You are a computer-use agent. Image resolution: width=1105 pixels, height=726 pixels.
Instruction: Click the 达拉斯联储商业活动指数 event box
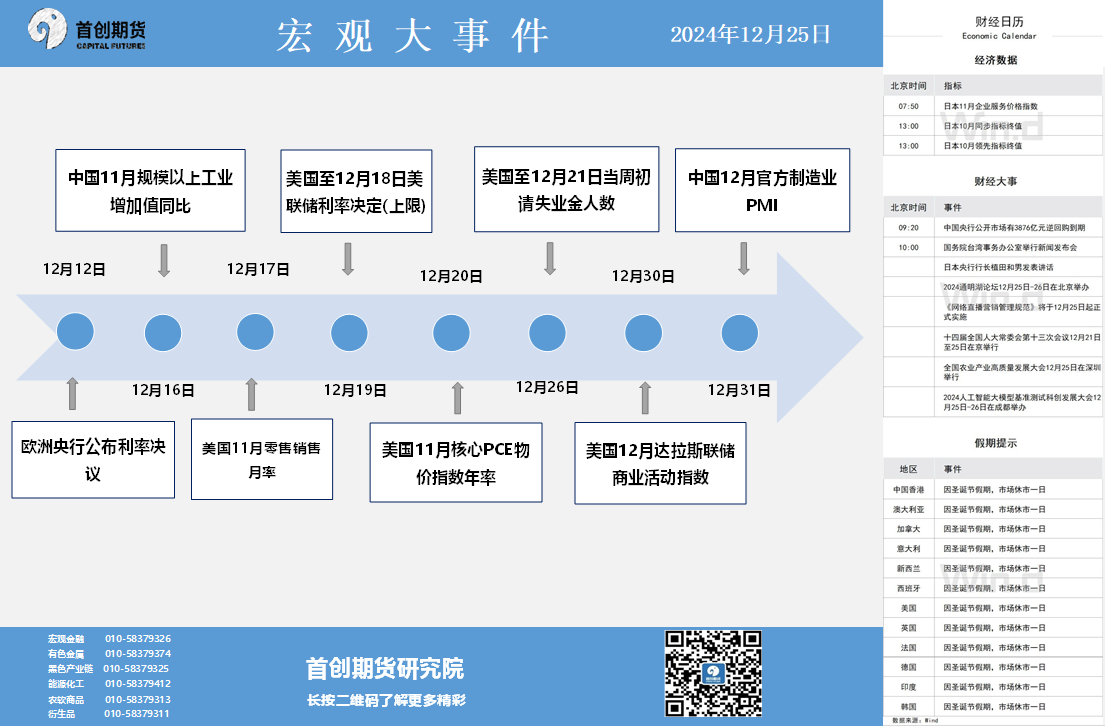660,463
